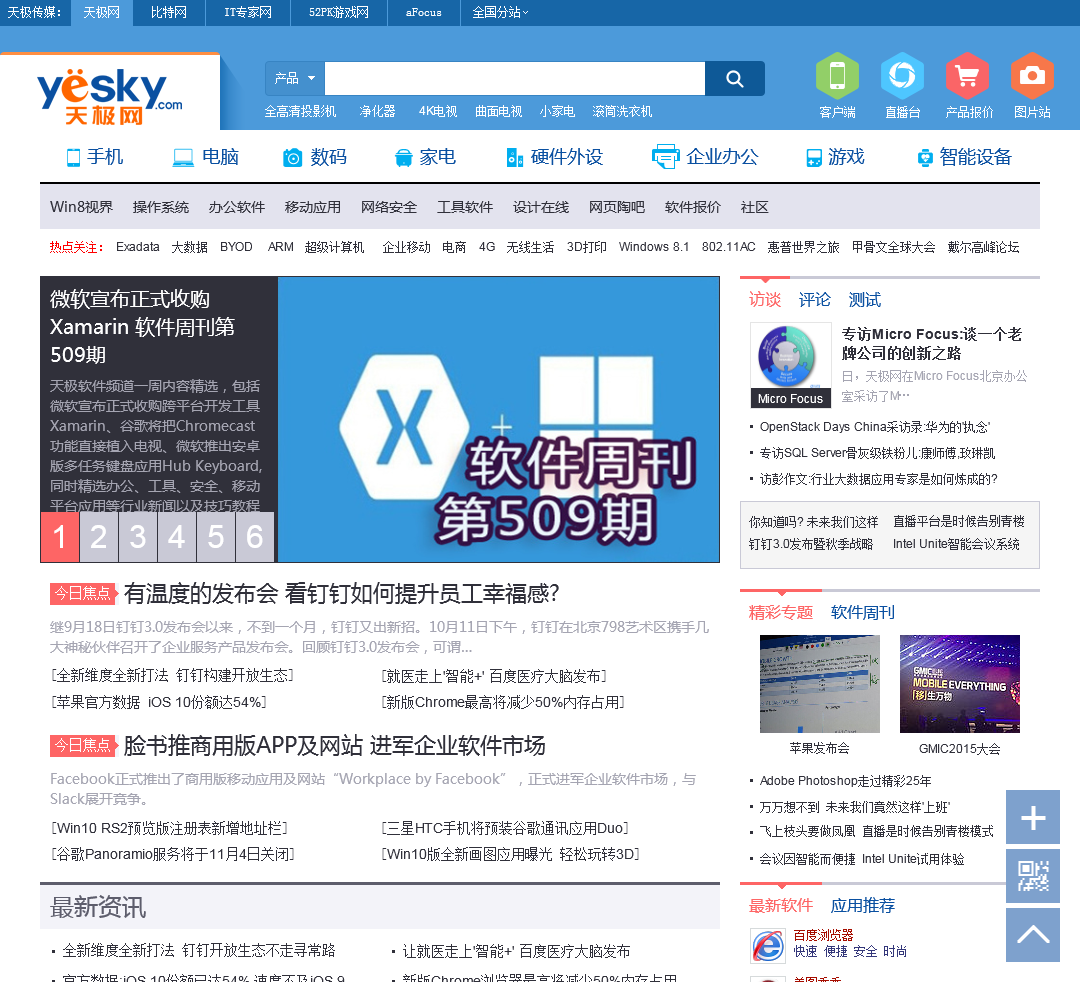
Task: Switch to the 测试 tab
Action: 864,300
